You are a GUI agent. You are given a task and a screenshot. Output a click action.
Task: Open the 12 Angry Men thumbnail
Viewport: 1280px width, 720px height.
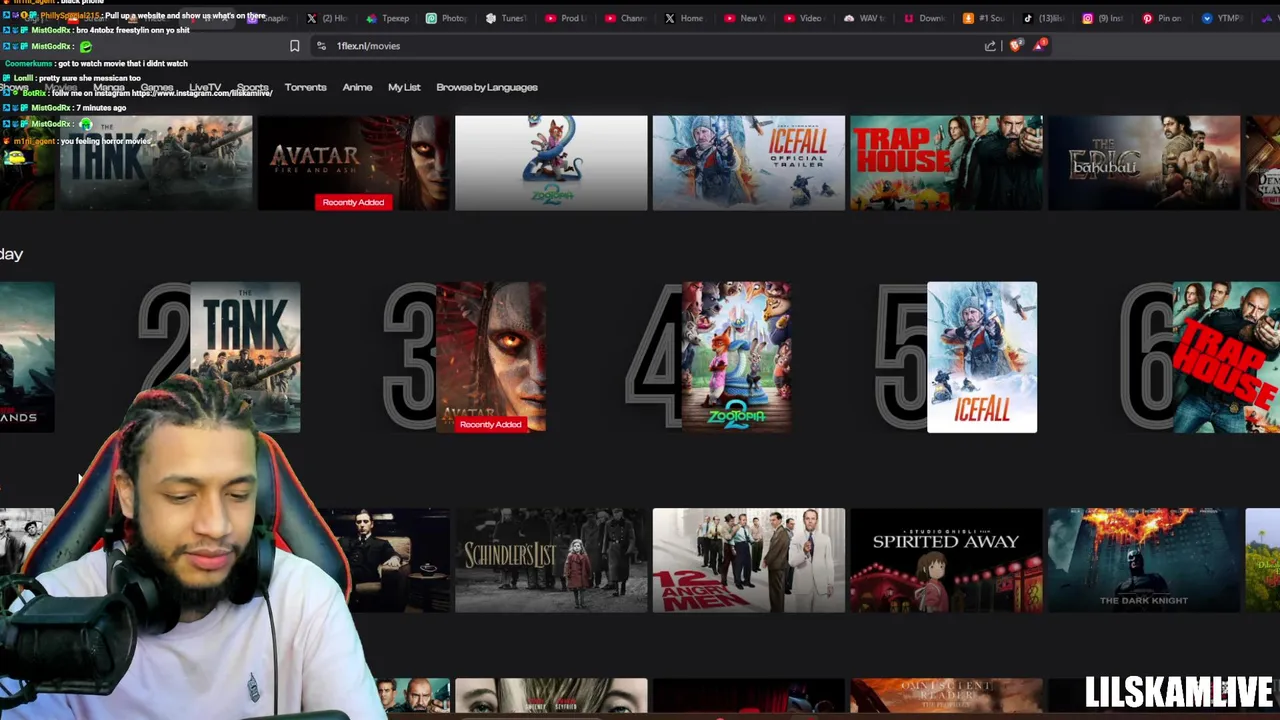point(749,560)
